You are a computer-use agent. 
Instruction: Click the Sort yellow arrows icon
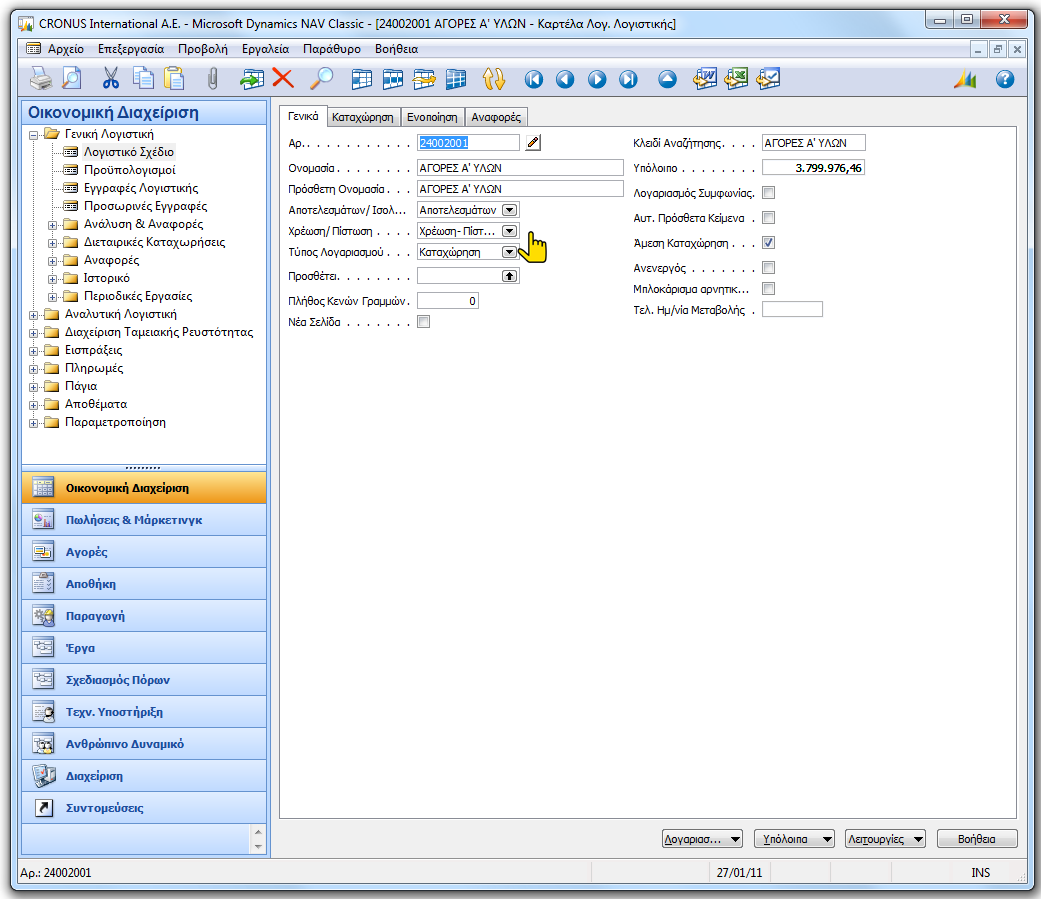[x=494, y=79]
